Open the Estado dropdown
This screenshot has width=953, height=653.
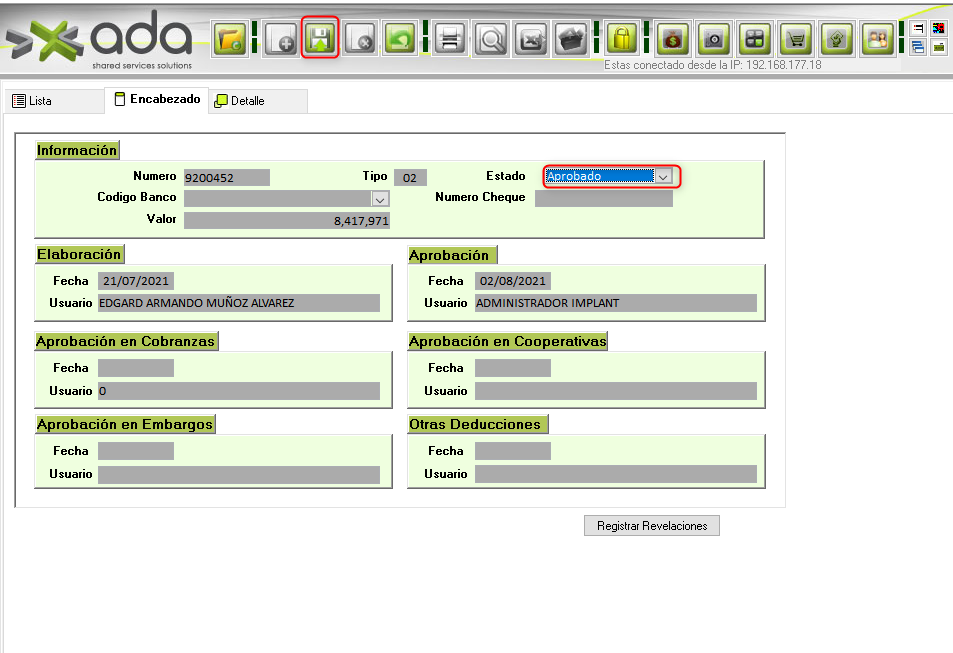pyautogui.click(x=662, y=176)
